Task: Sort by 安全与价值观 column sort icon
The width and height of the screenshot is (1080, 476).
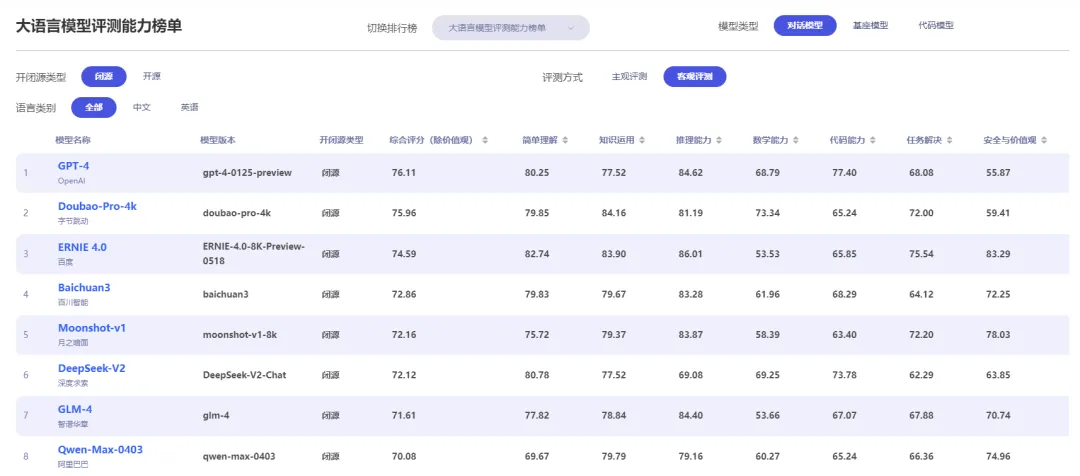Action: tap(1045, 140)
